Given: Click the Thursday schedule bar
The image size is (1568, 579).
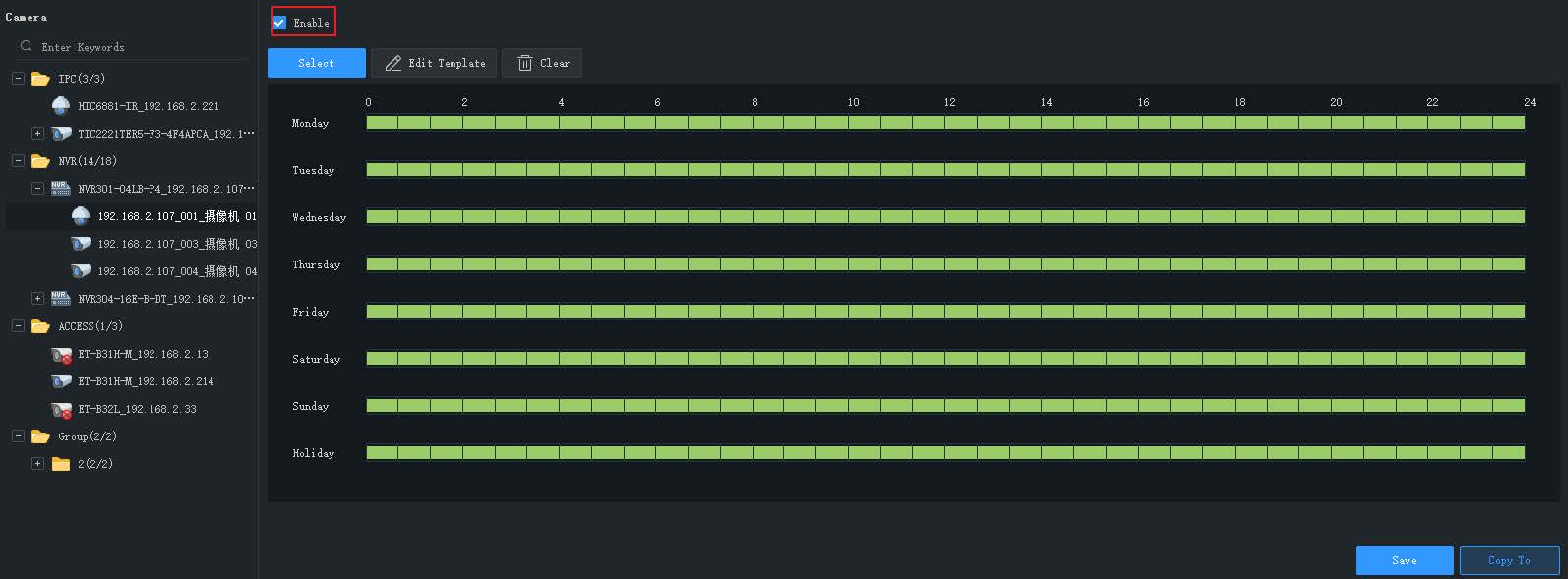Looking at the screenshot, I should 945,264.
